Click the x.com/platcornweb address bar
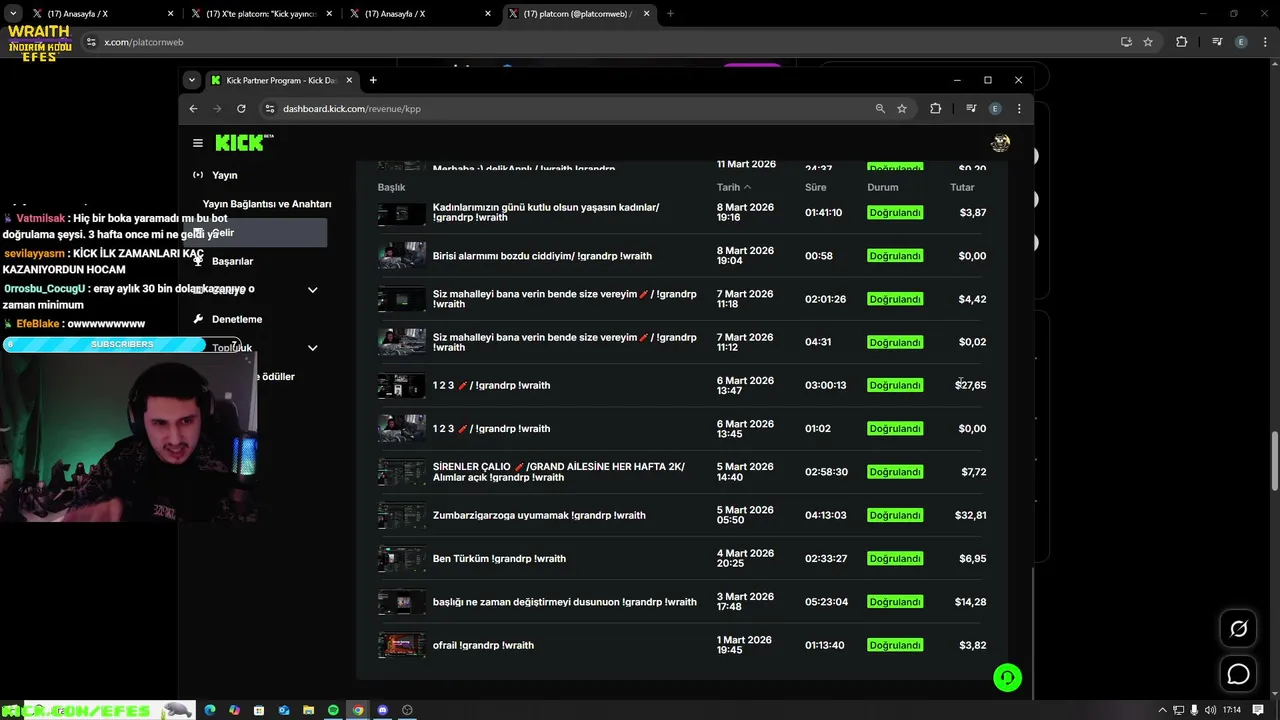The width and height of the screenshot is (1280, 720). pyautogui.click(x=620, y=42)
